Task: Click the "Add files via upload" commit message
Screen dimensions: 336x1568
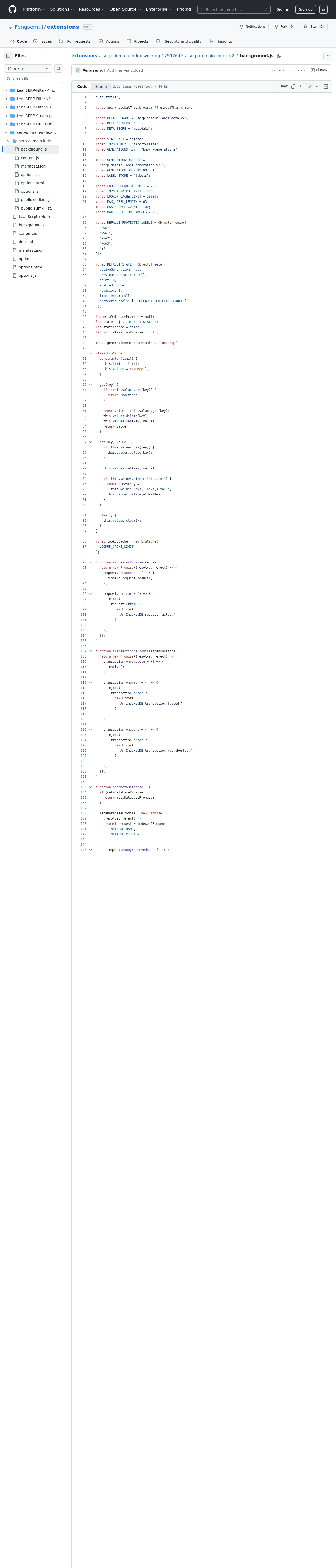Action: pos(125,70)
